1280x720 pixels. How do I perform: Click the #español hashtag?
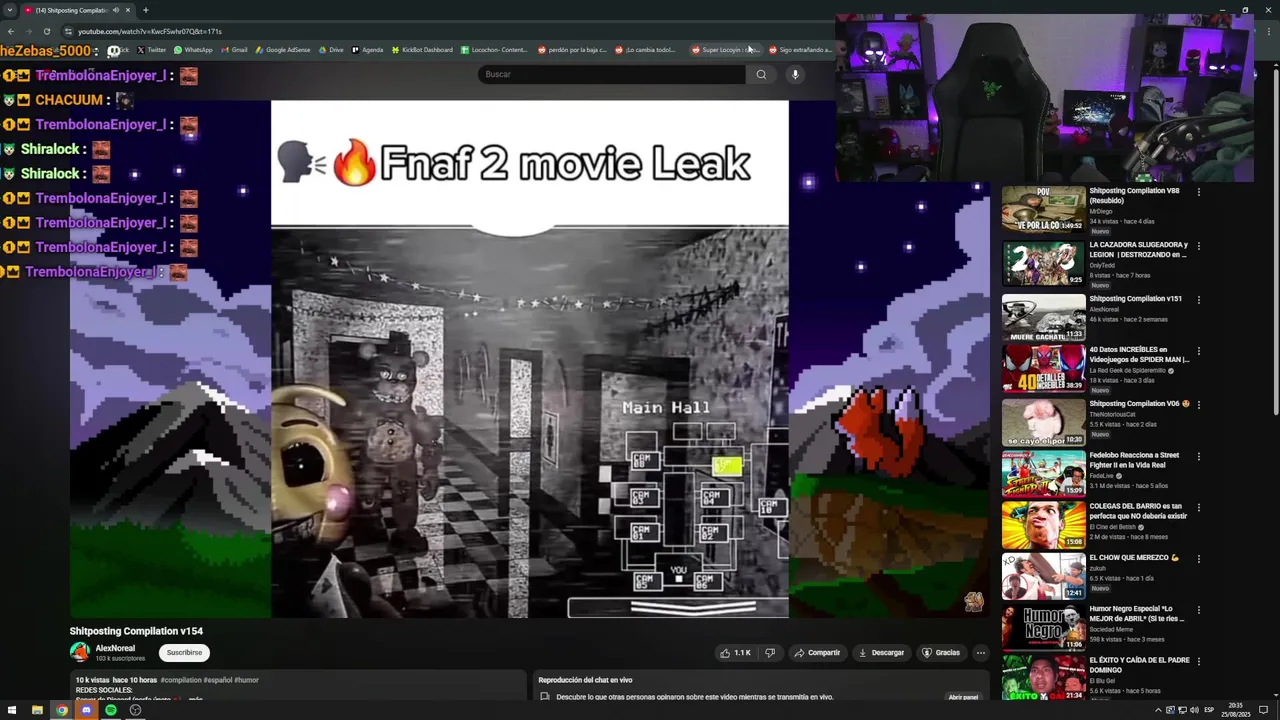click(x=217, y=680)
